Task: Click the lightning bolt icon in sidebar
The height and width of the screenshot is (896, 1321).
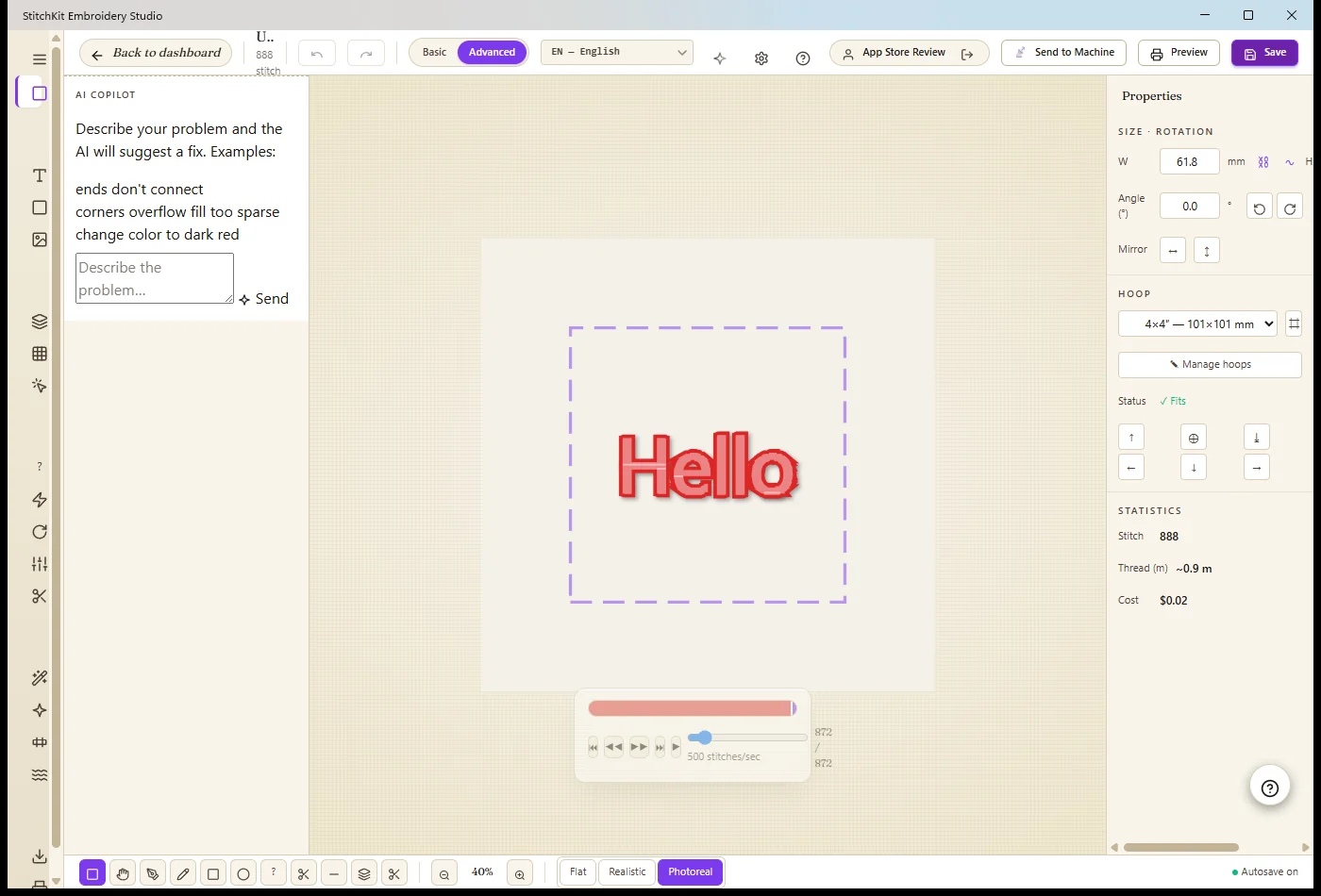Action: click(39, 500)
